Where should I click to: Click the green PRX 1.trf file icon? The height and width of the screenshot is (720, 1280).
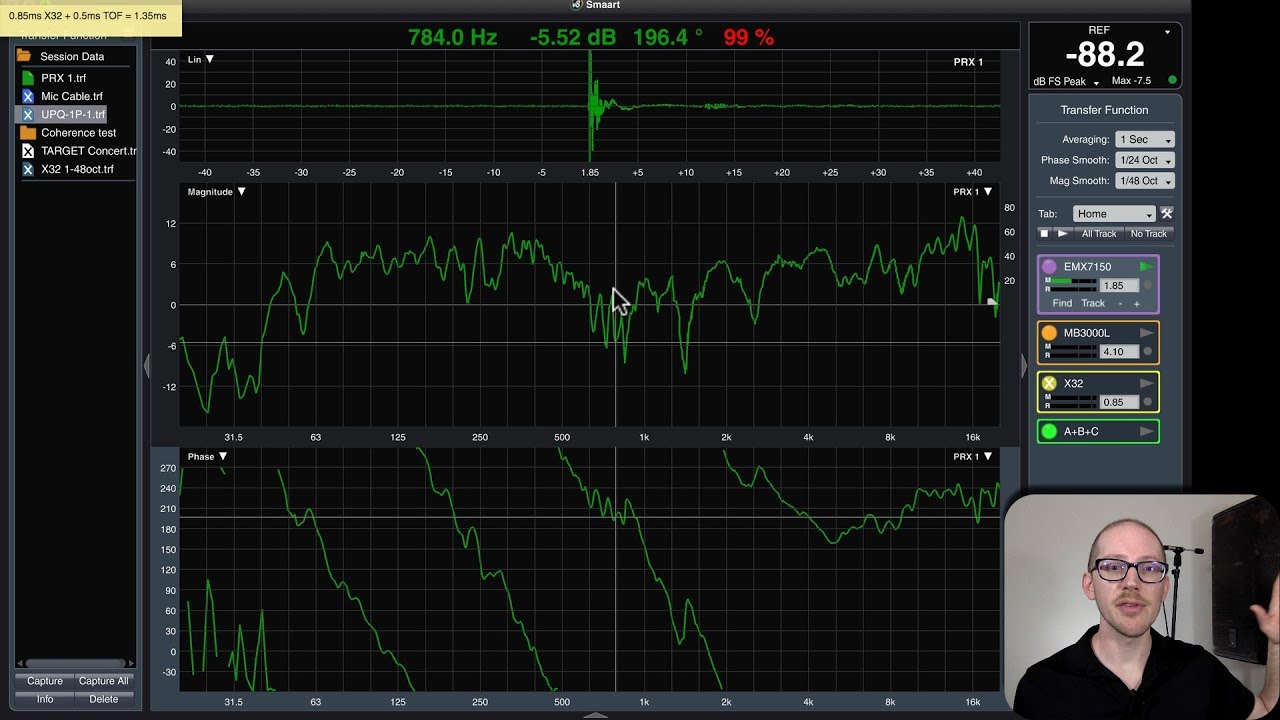[28, 78]
